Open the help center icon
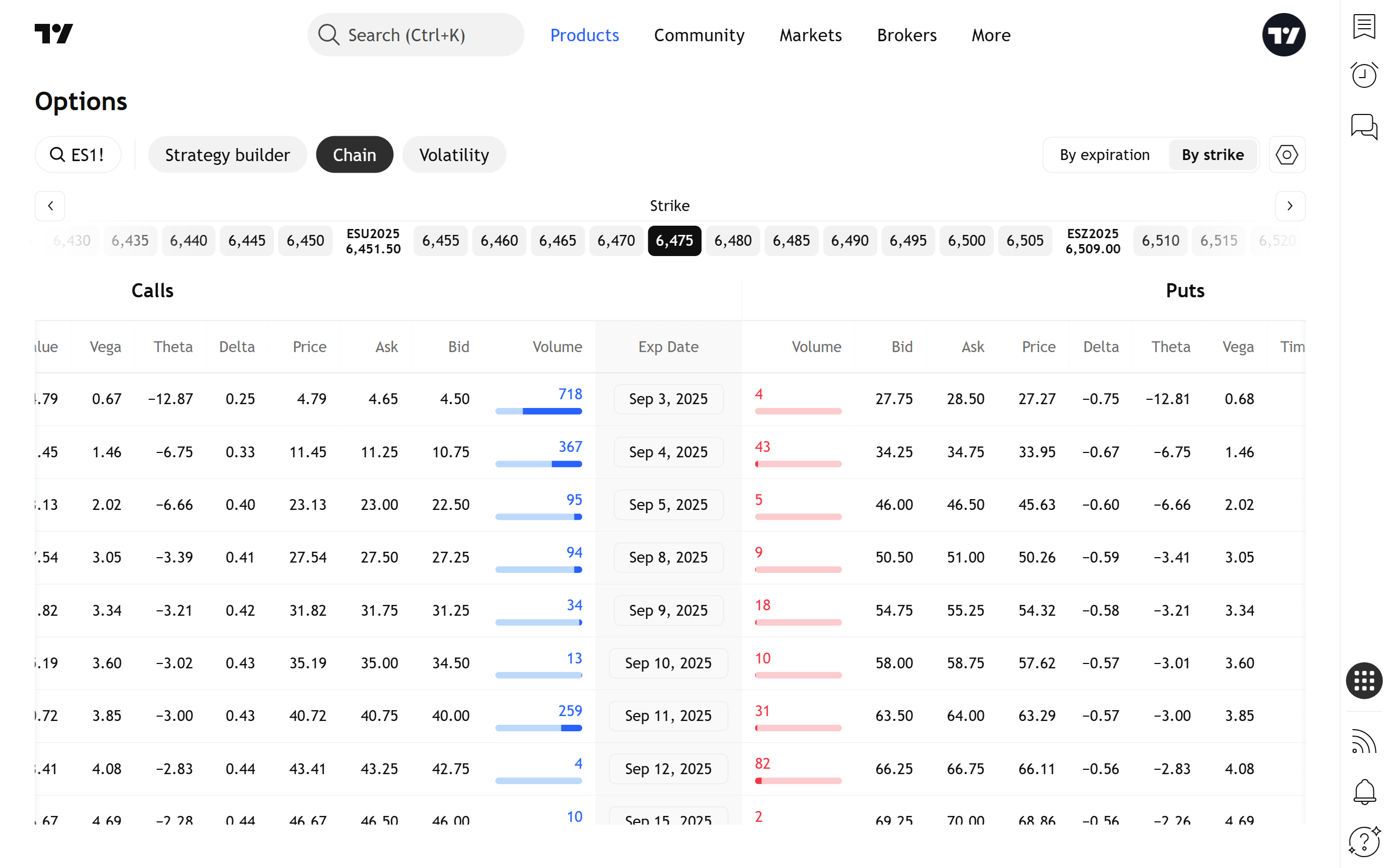 (1363, 841)
